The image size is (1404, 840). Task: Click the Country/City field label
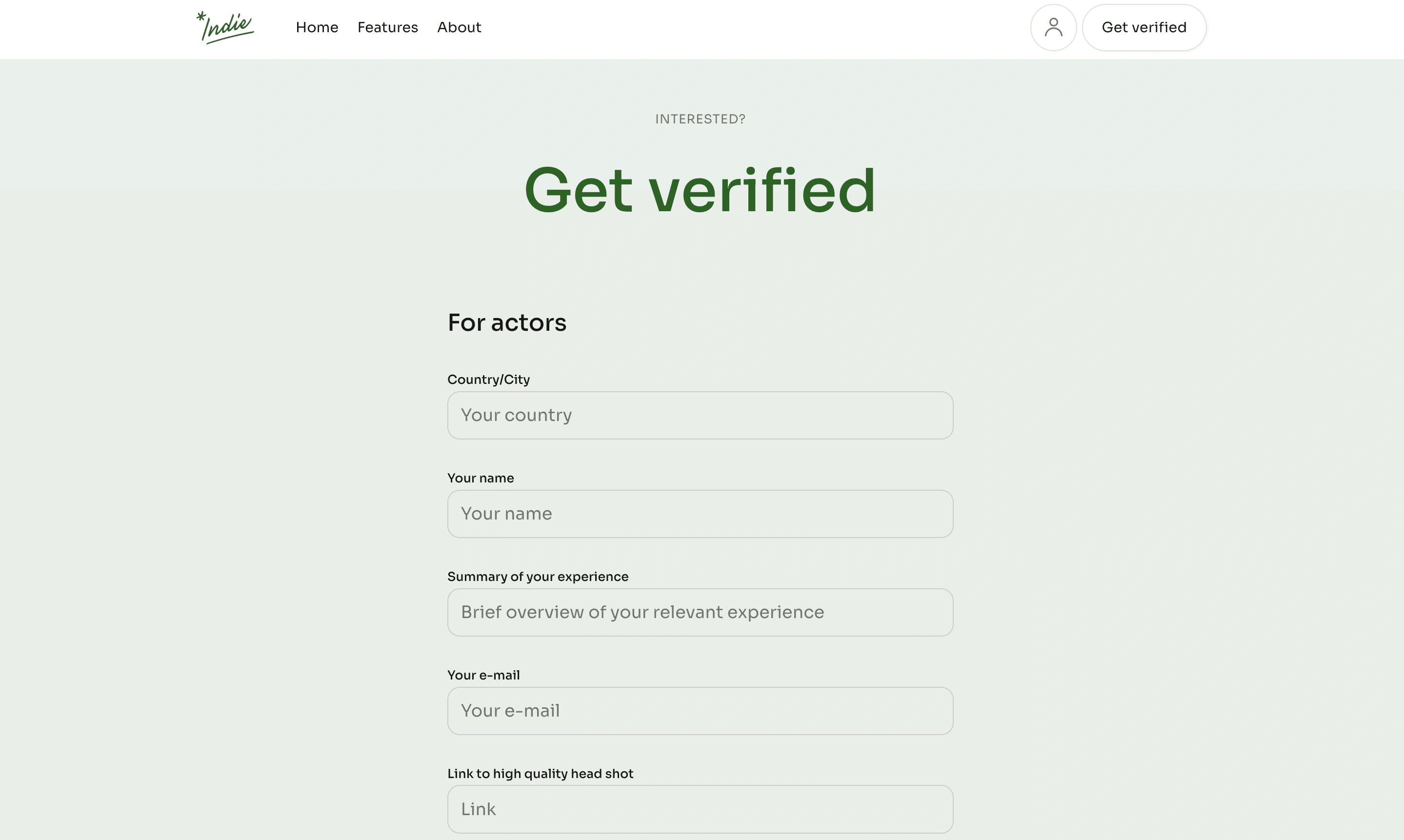click(488, 379)
